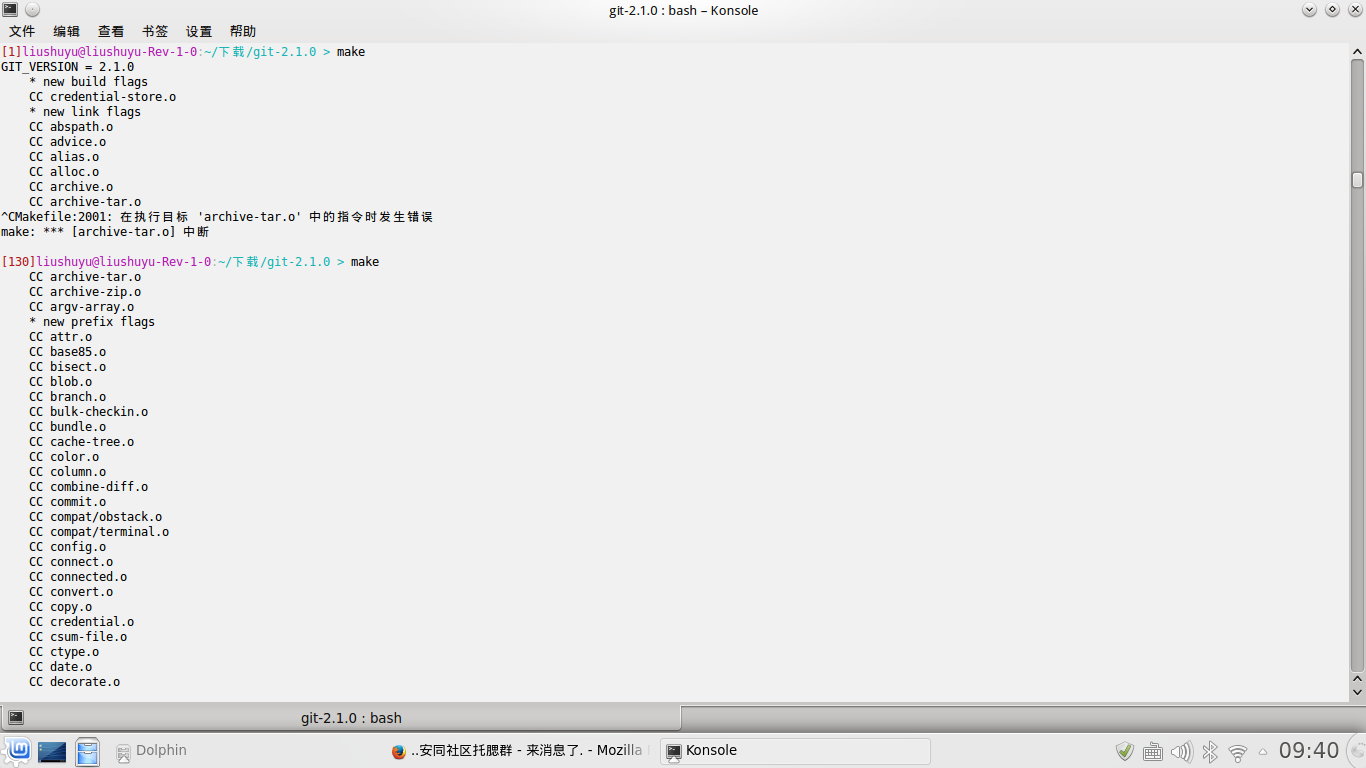Click line 'CC bulk-checkin.o'

88,412
